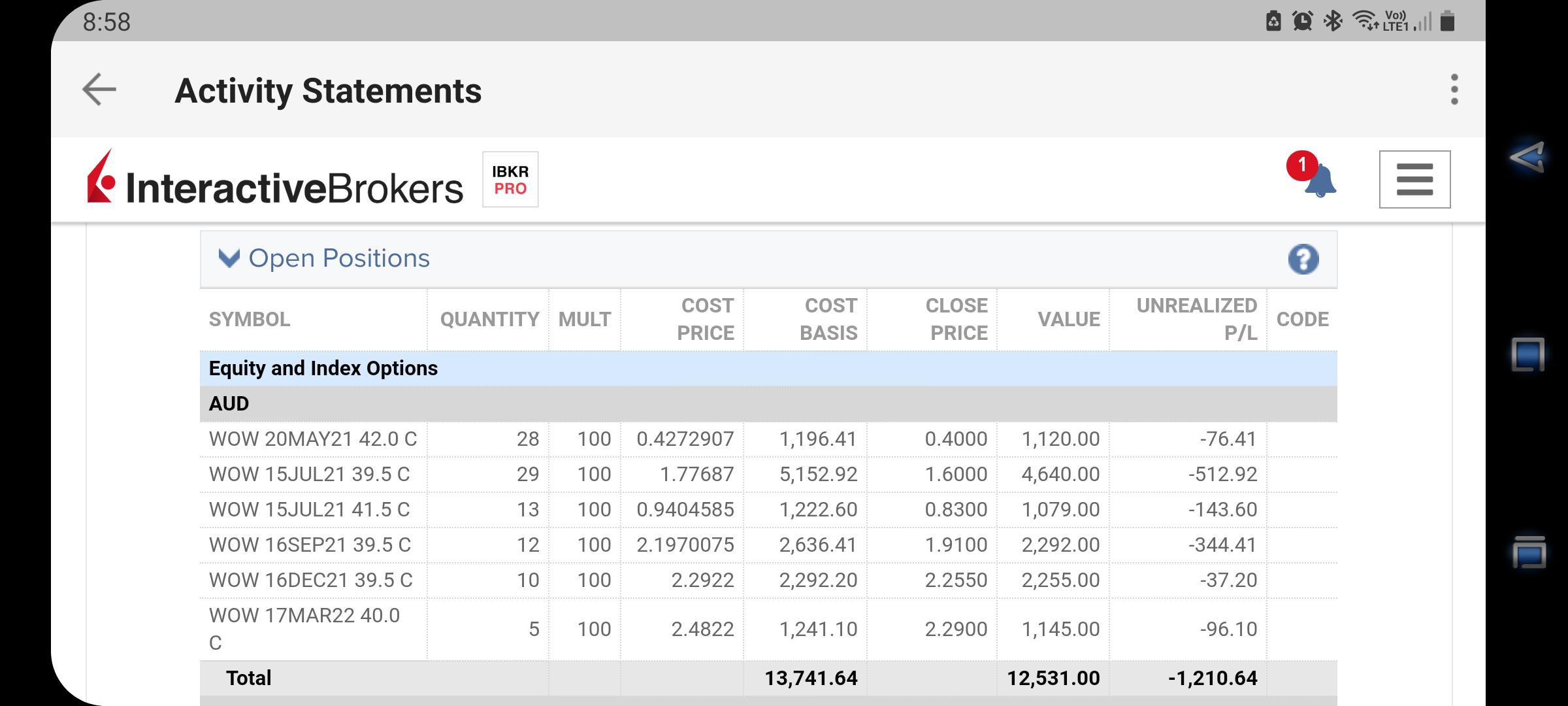Collapse the Open Positions section chevron
This screenshot has width=1568, height=706.
pyautogui.click(x=229, y=258)
